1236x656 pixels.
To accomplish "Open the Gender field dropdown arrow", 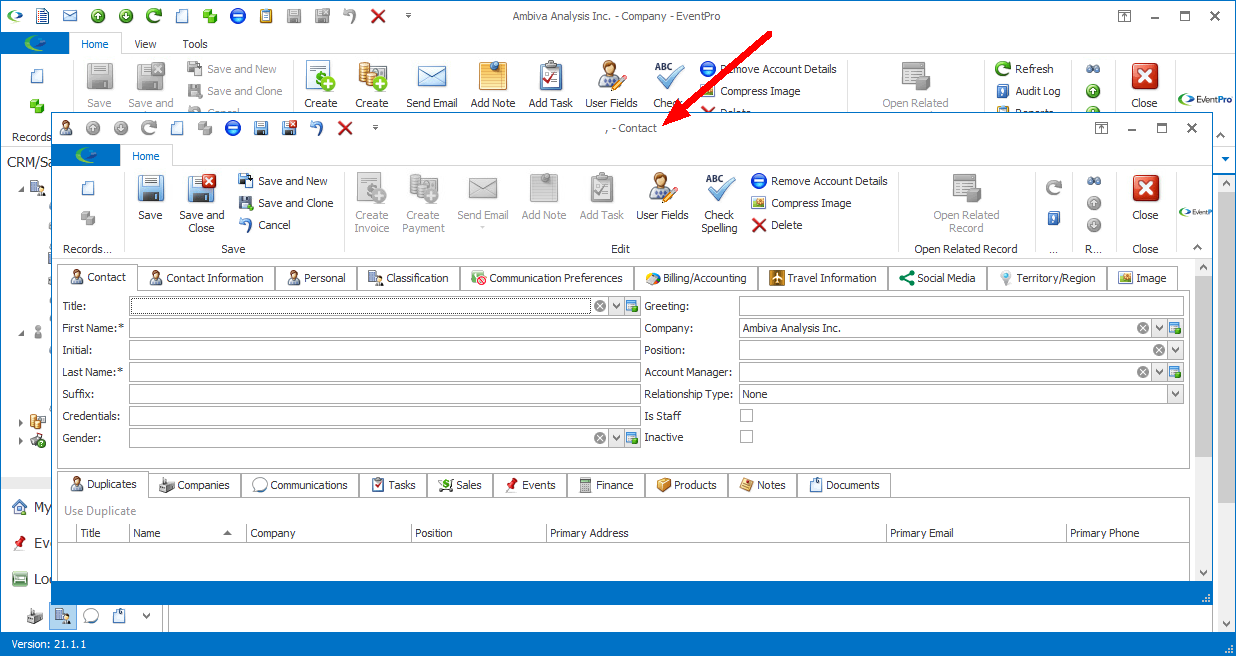I will (616, 438).
